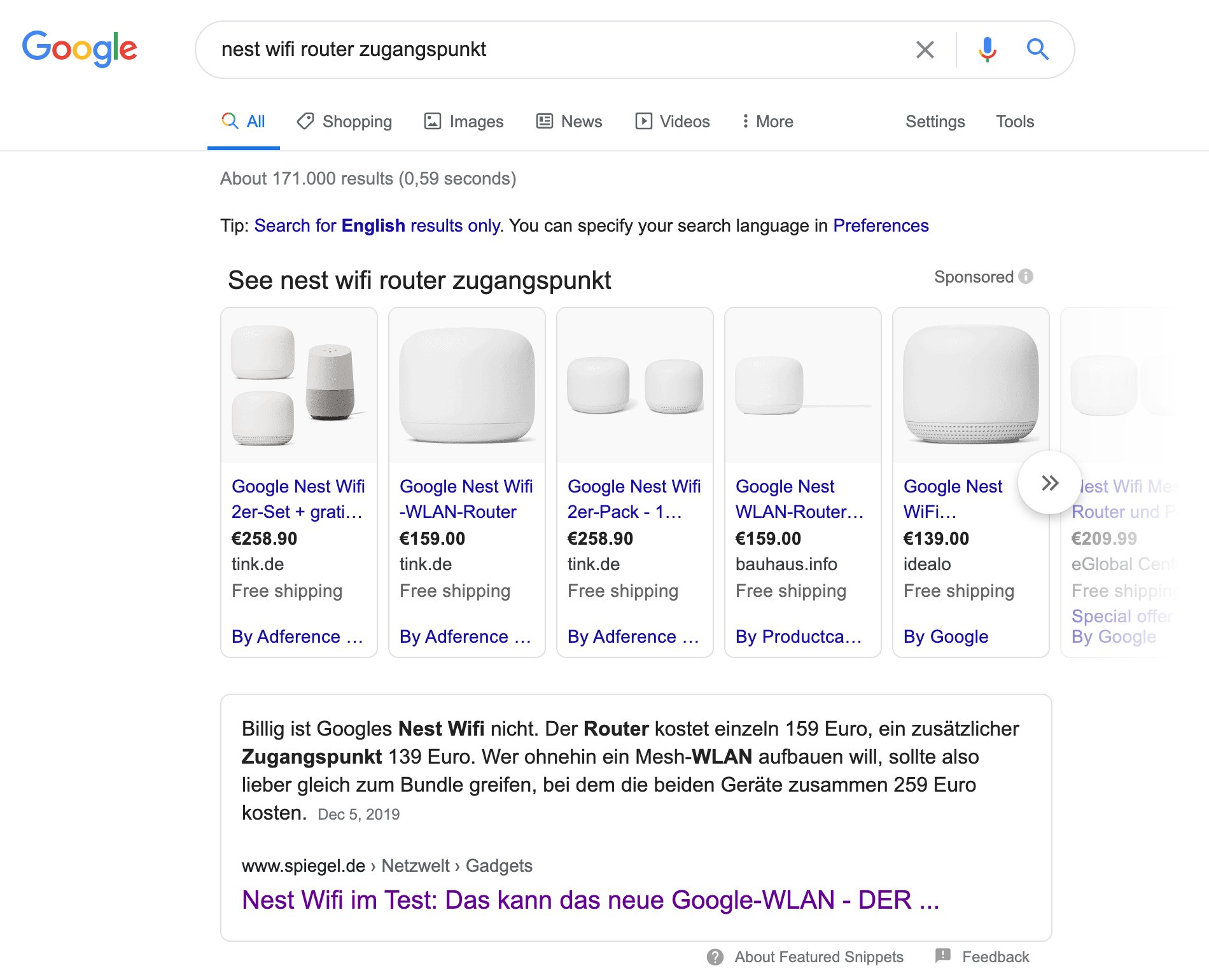Click 'By Google' under the idealo listing
This screenshot has height=980, width=1209.
(946, 636)
